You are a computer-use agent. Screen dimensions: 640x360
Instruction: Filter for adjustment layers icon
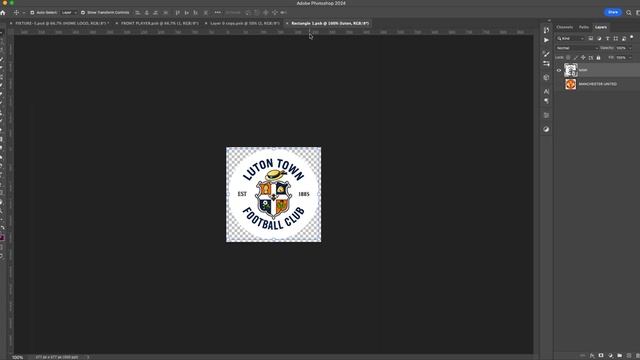click(599, 38)
